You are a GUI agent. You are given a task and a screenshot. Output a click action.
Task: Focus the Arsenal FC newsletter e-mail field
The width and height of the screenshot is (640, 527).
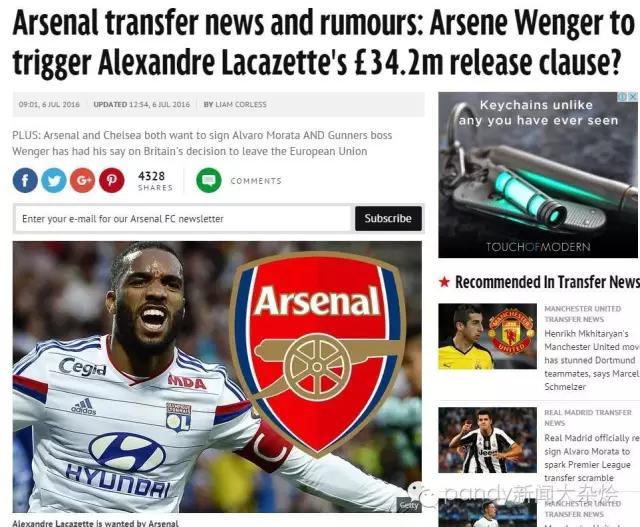click(183, 218)
